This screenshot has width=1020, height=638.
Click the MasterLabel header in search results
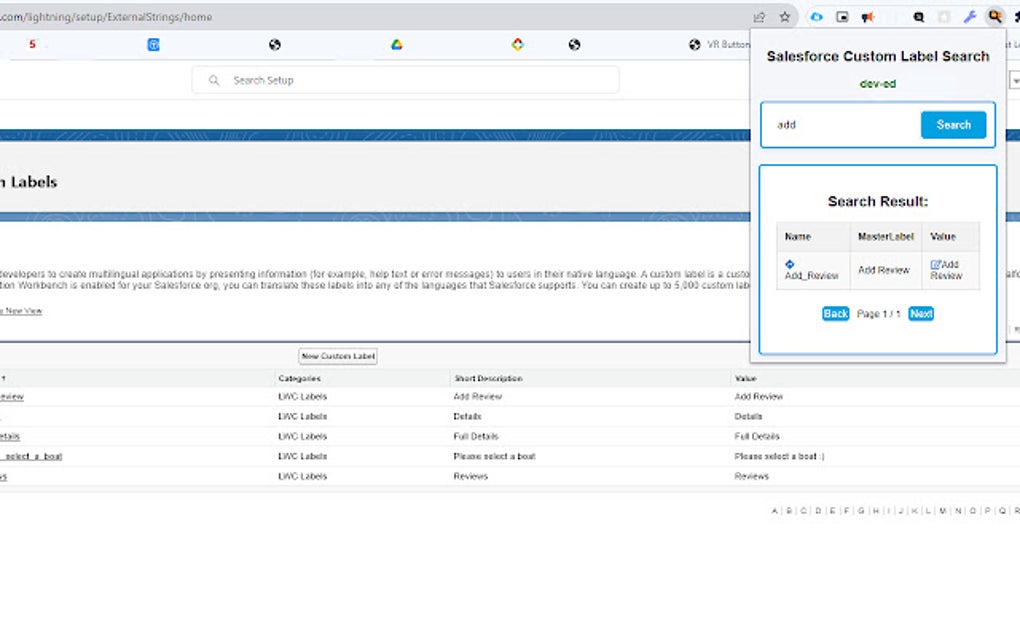pyautogui.click(x=885, y=237)
